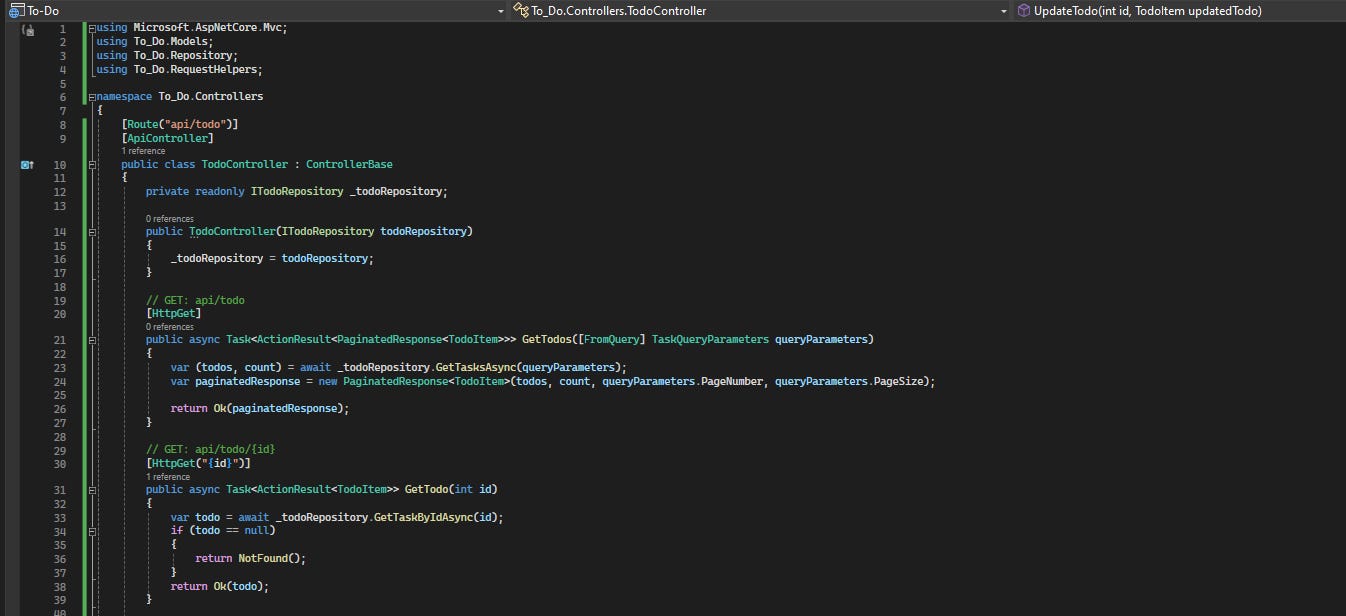Click the TodoController class icon in the navigation bar

pyautogui.click(x=520, y=11)
